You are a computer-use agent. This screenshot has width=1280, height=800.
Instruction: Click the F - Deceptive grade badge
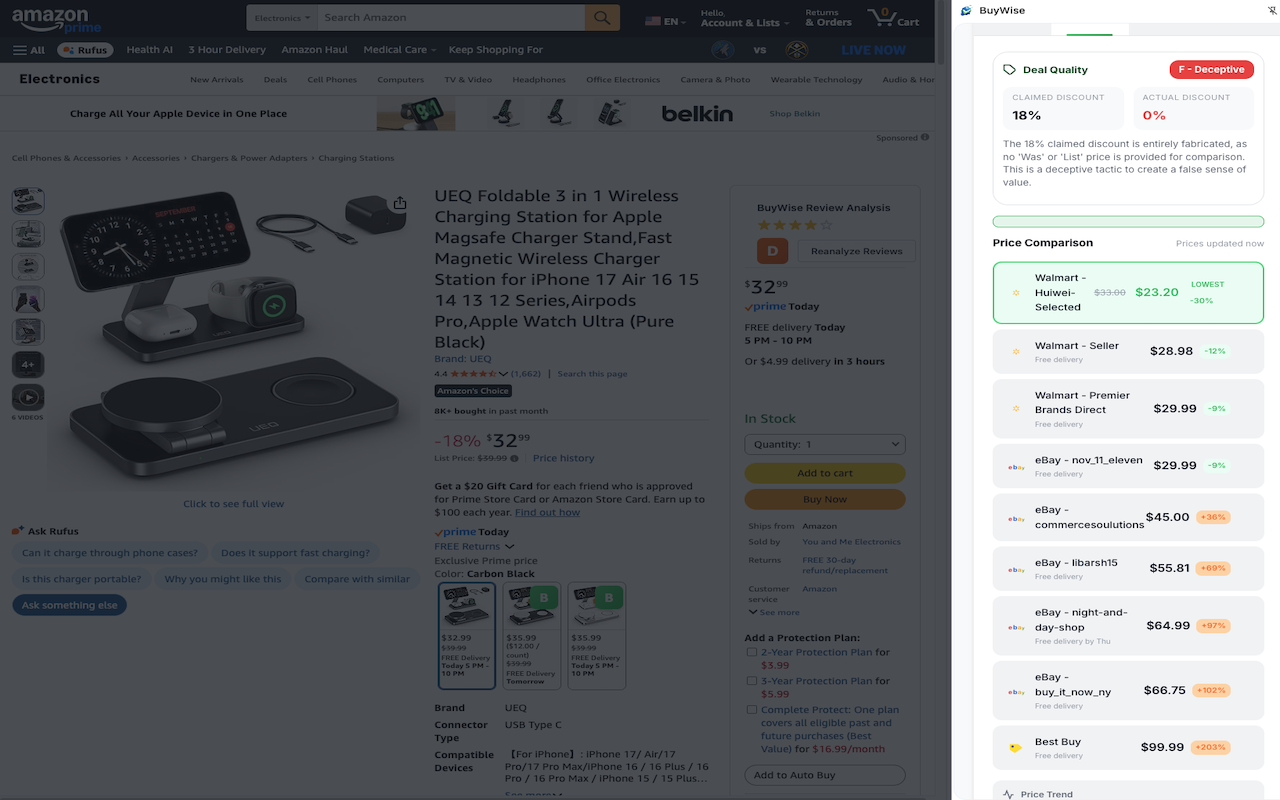[1211, 70]
